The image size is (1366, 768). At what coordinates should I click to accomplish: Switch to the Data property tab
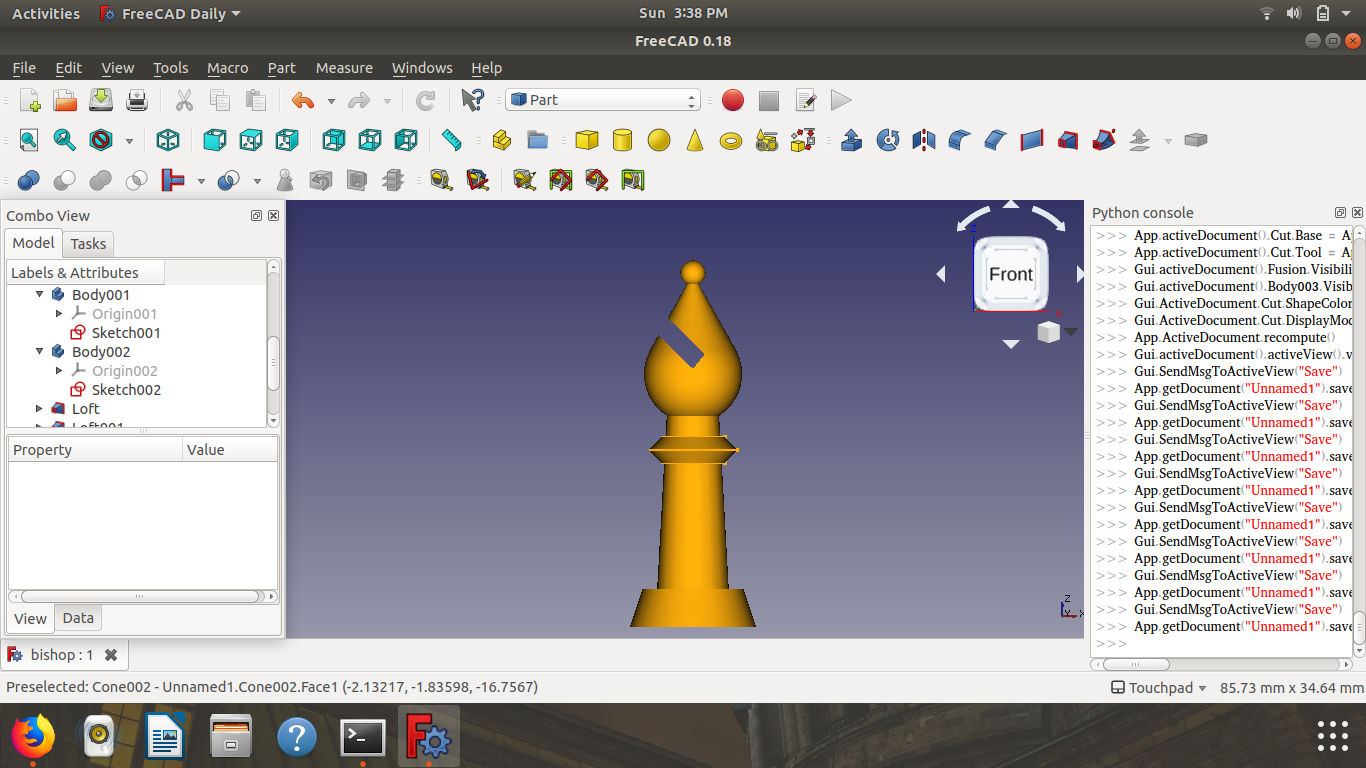click(78, 618)
